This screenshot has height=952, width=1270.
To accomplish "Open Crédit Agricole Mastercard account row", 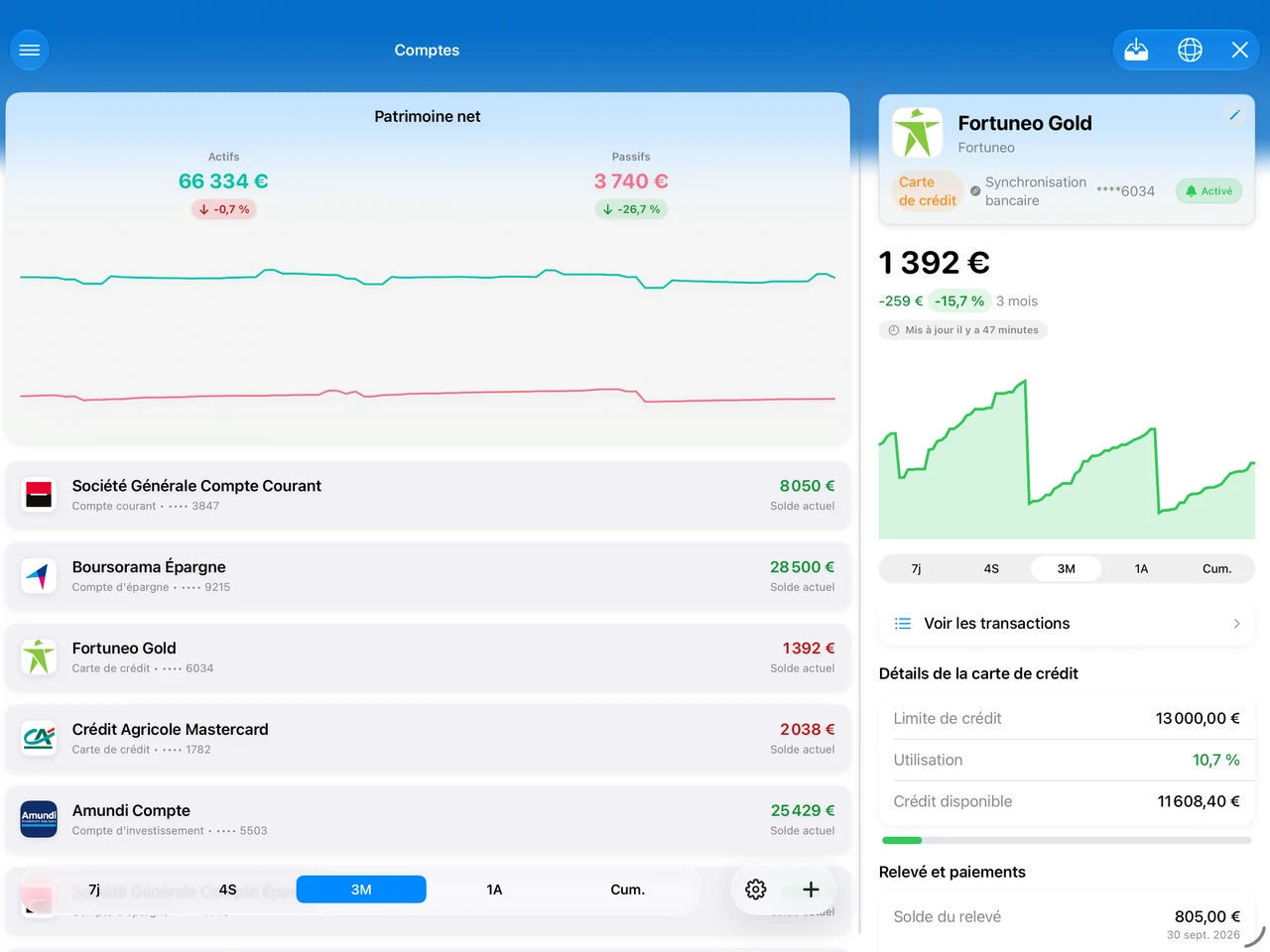I will click(x=428, y=738).
